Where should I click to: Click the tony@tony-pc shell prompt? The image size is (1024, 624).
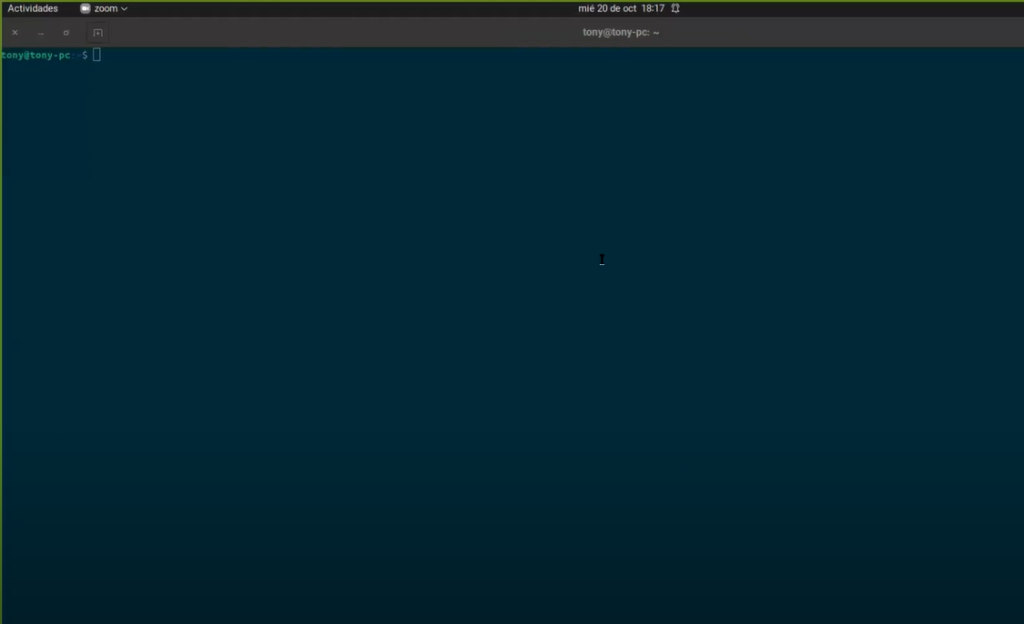(x=44, y=55)
